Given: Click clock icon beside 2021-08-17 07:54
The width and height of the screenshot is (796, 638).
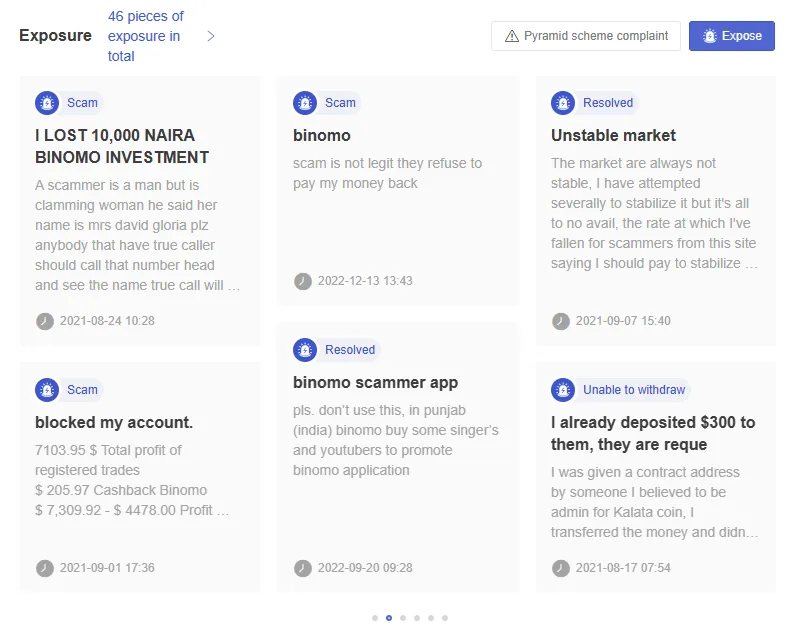Looking at the screenshot, I should point(560,568).
